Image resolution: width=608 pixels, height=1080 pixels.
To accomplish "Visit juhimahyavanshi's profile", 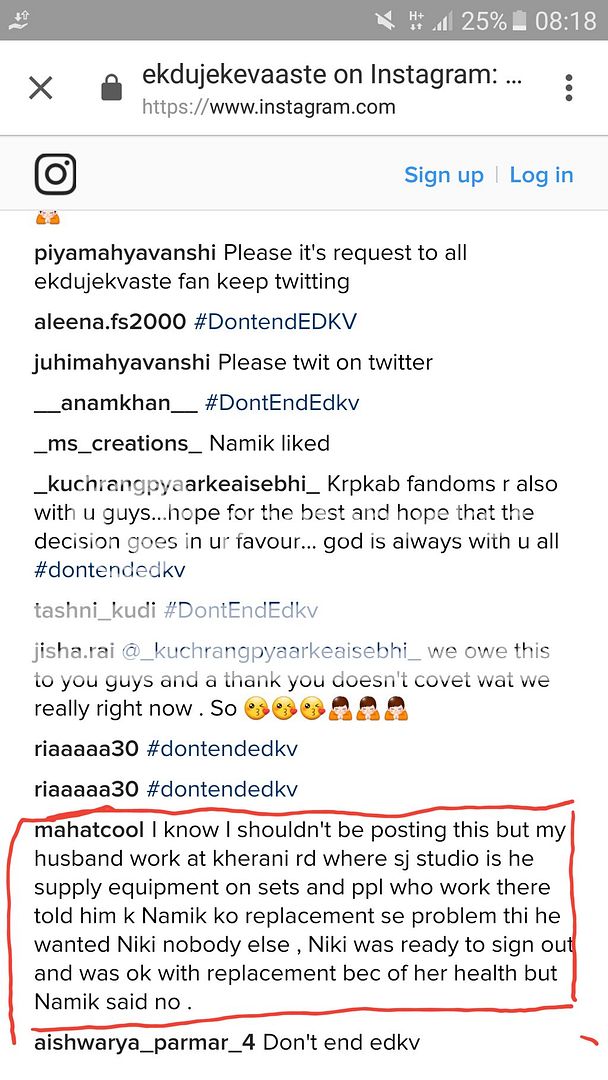I will point(122,362).
